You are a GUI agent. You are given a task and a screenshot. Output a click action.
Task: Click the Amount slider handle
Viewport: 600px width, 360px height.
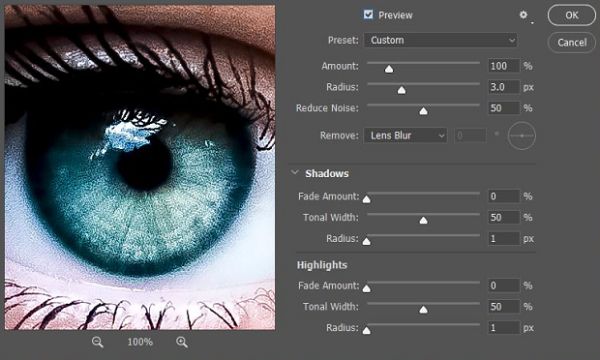tap(389, 69)
